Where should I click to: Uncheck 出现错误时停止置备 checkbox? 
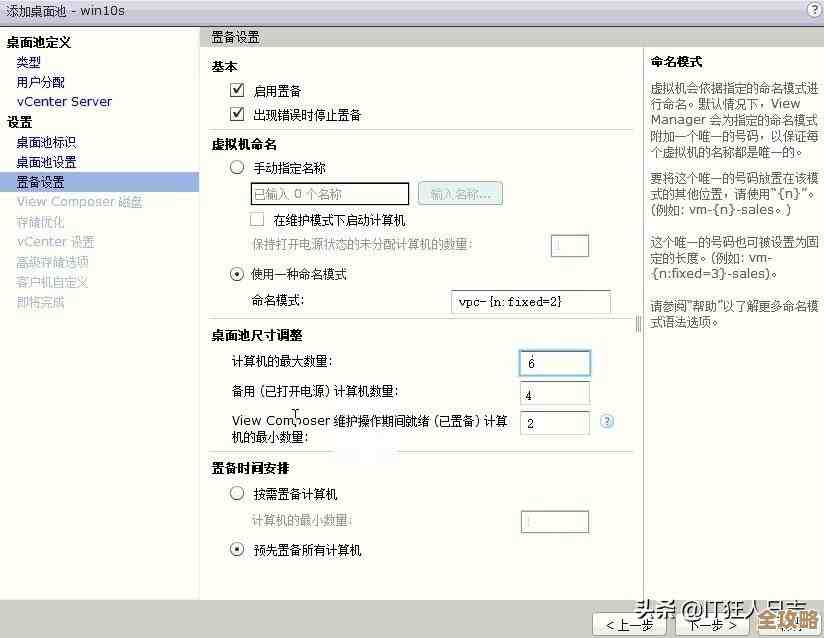point(237,114)
